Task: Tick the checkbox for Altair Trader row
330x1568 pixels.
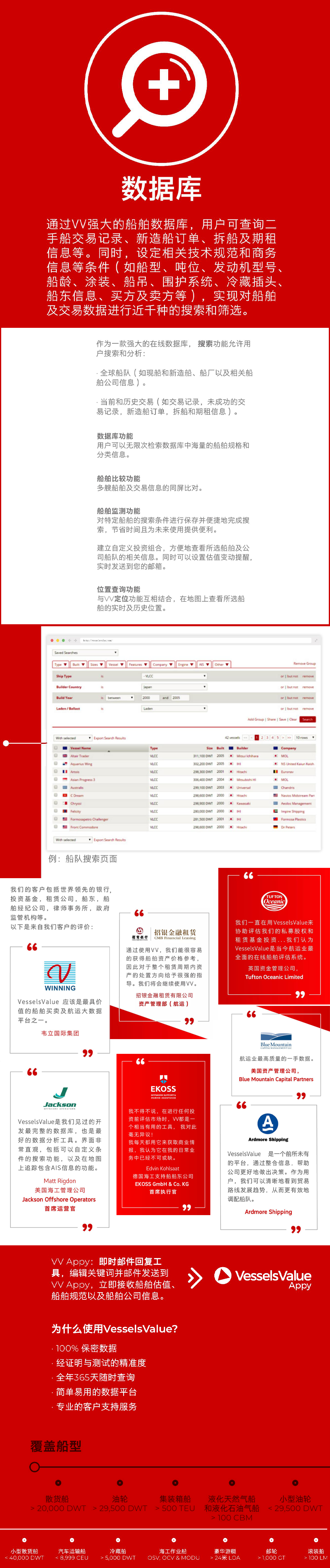Action: coord(56,755)
